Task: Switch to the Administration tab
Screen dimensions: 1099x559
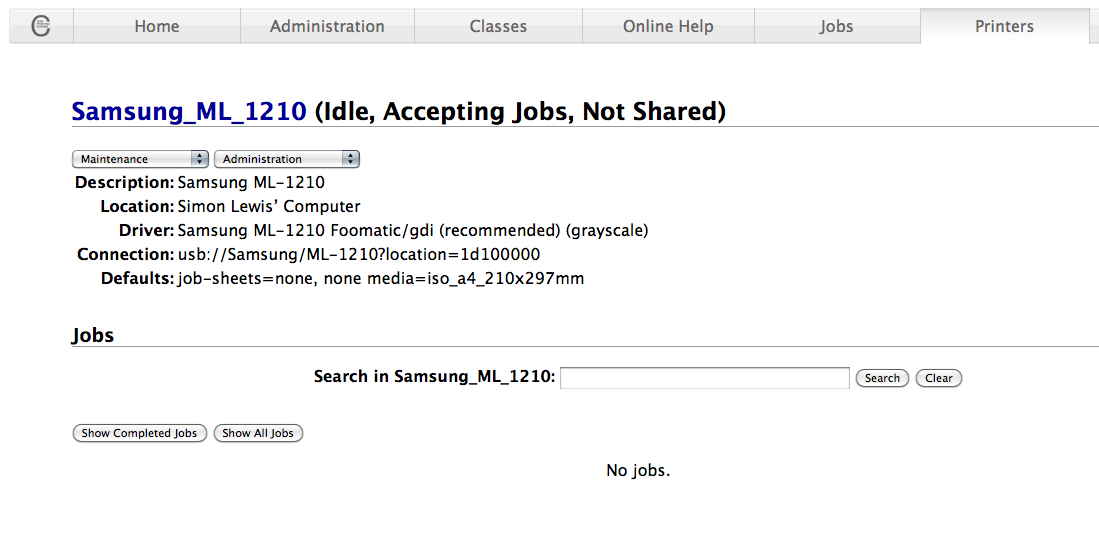Action: click(327, 26)
